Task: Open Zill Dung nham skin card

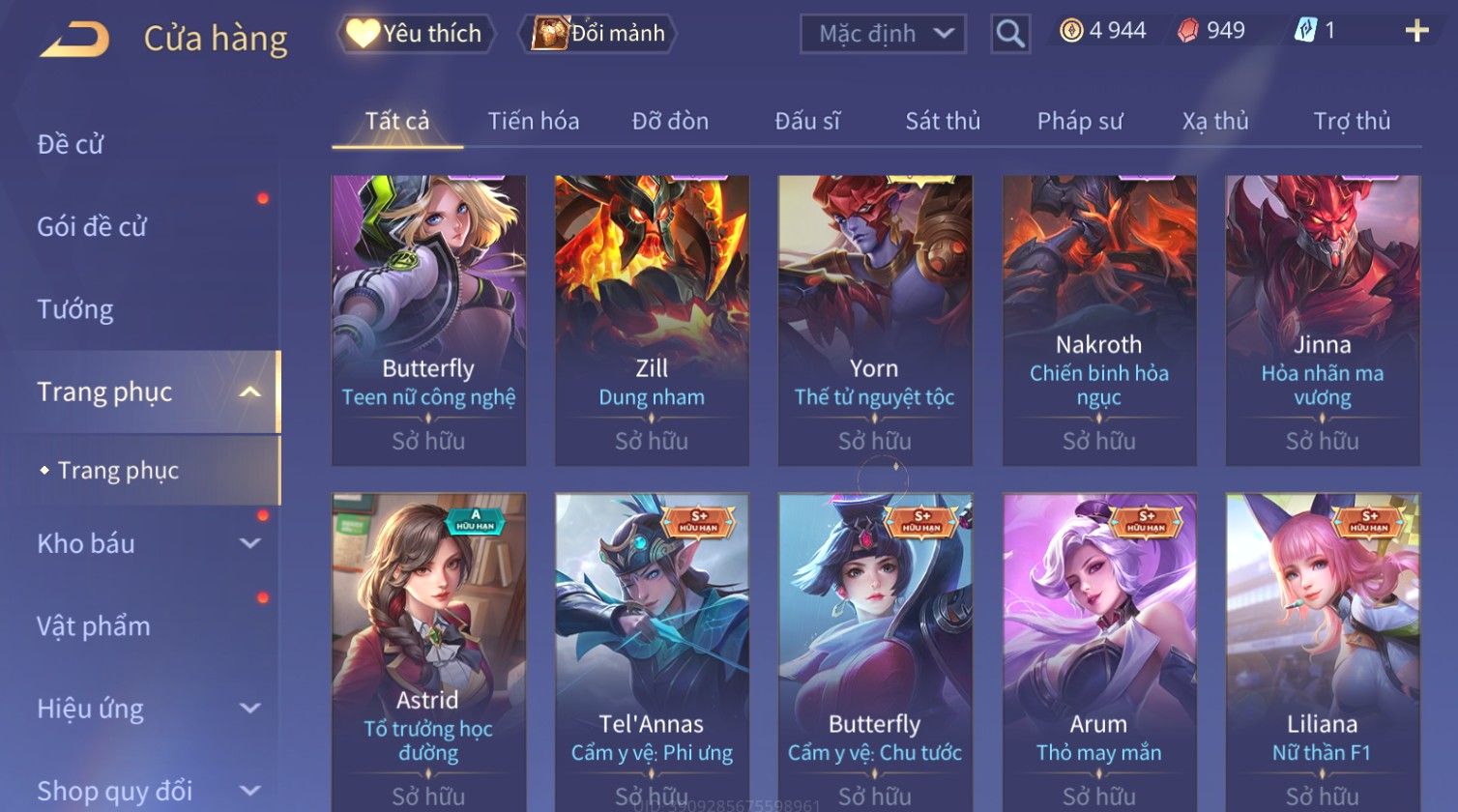Action: click(x=652, y=320)
